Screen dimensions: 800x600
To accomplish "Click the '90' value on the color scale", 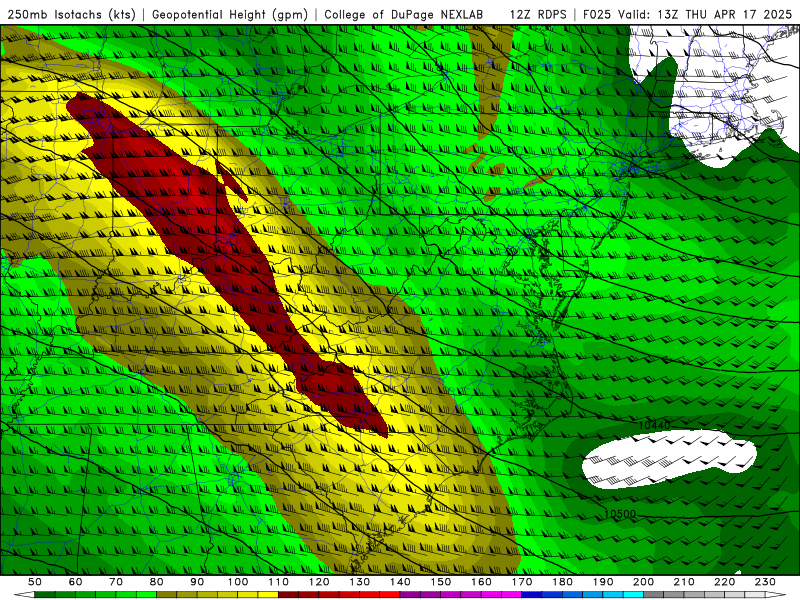I will (197, 582).
